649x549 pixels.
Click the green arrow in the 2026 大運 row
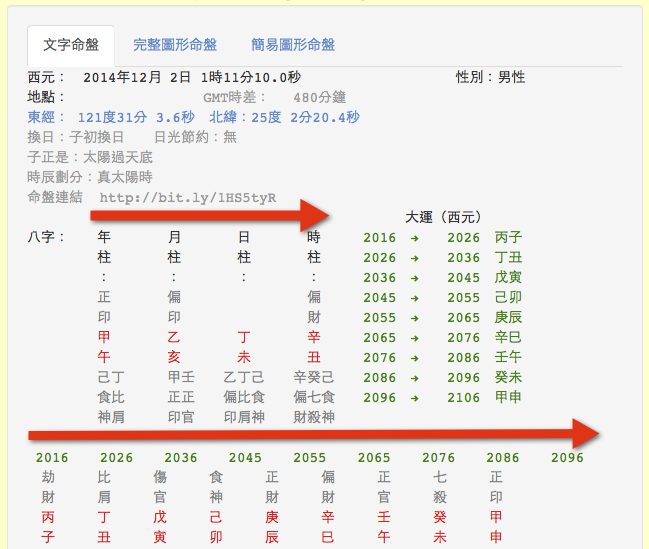click(x=415, y=258)
